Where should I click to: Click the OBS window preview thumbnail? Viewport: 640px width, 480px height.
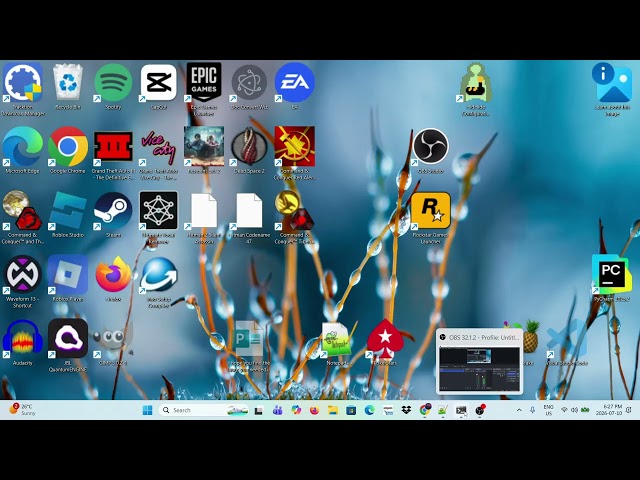point(480,369)
